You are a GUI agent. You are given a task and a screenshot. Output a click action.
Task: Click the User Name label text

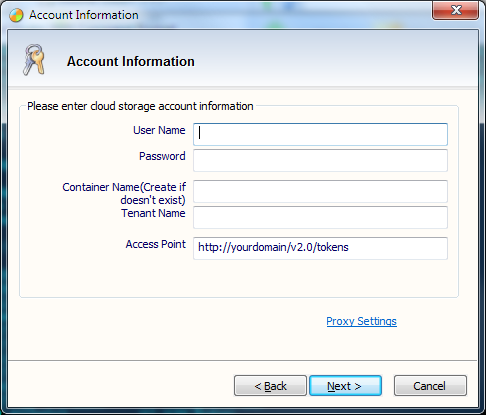tap(159, 130)
